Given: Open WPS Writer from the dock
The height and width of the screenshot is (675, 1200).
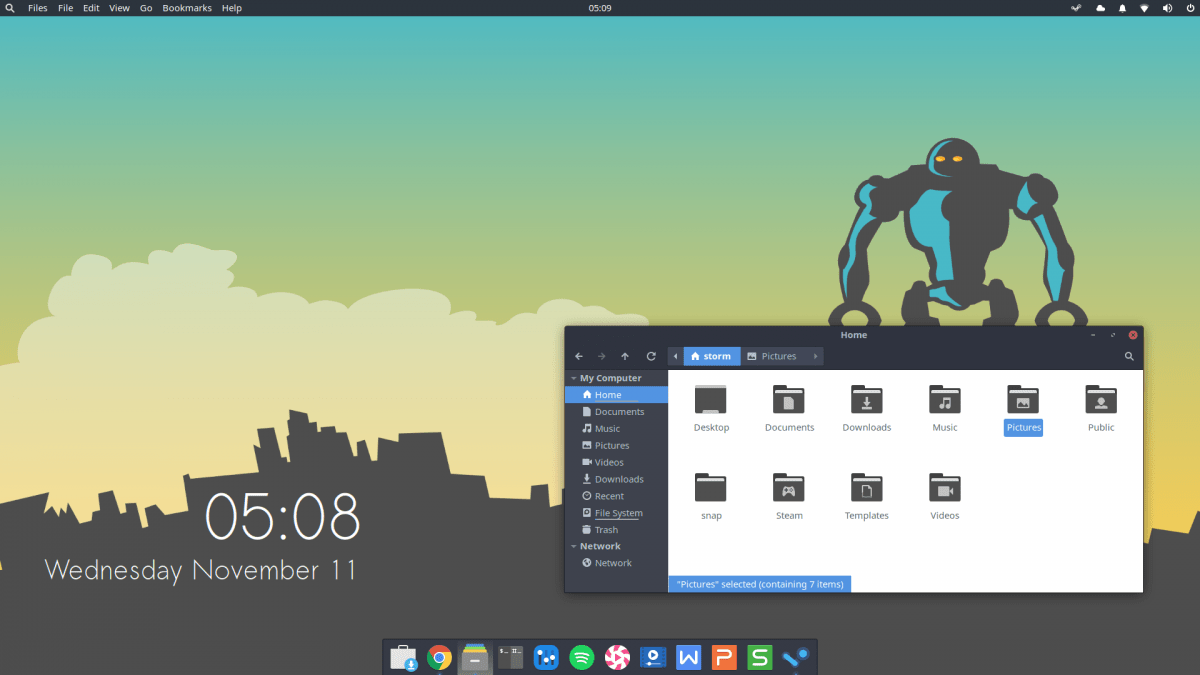Looking at the screenshot, I should 688,657.
